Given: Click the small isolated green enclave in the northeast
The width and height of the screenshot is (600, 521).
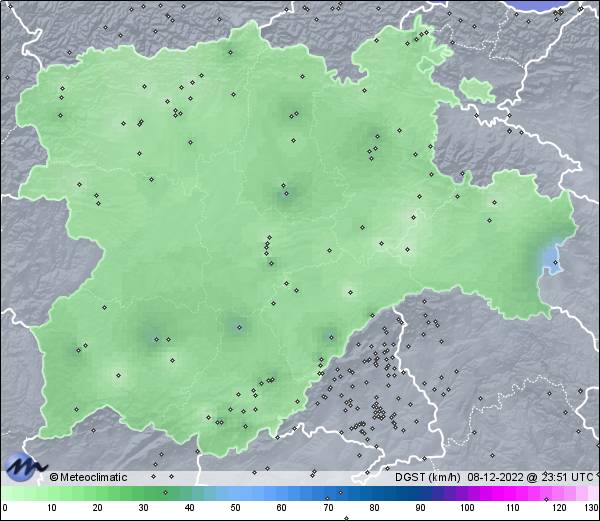Looking at the screenshot, I should (x=477, y=90).
